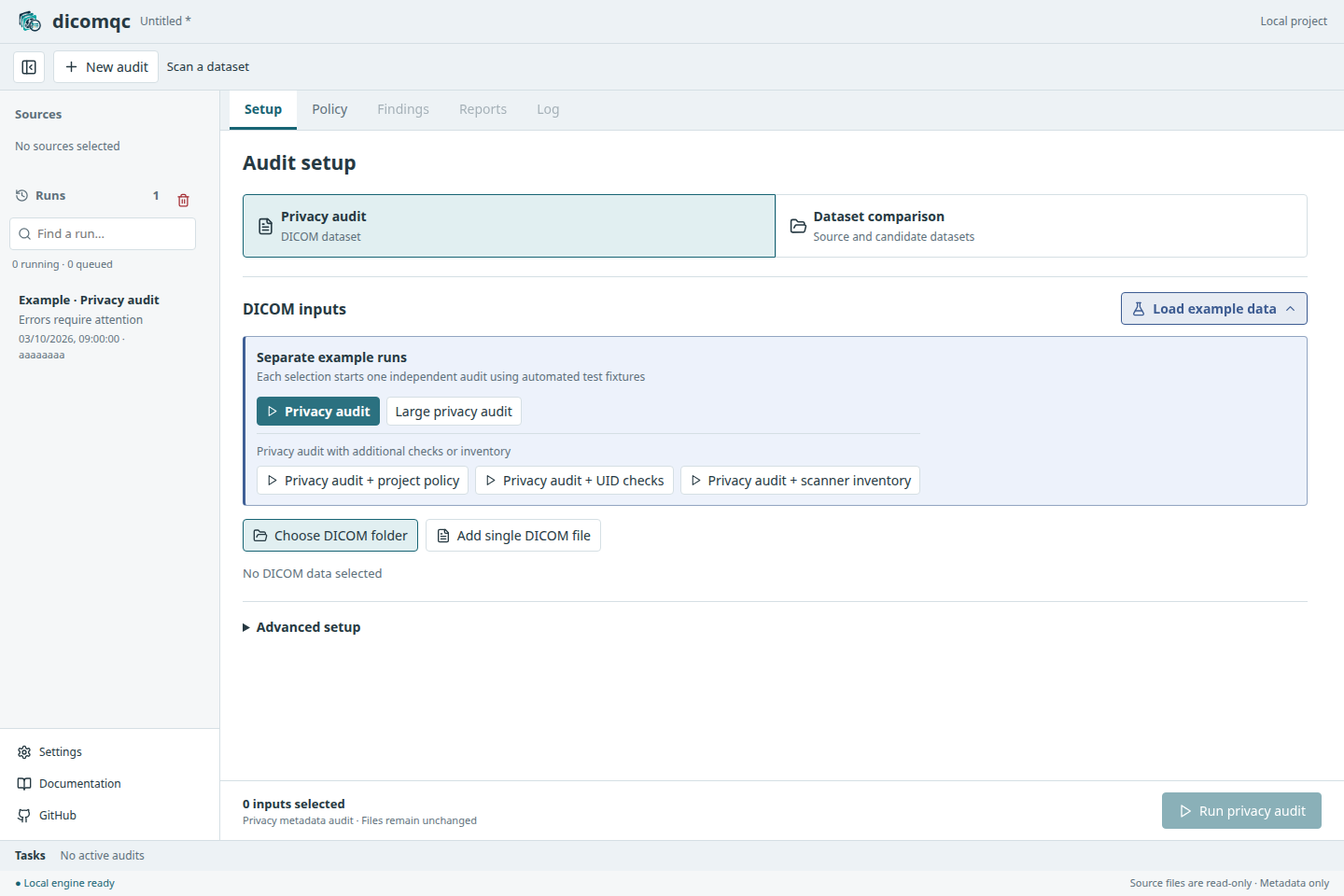The height and width of the screenshot is (896, 1344).
Task: Expand the Advanced setup section
Action: tap(301, 627)
